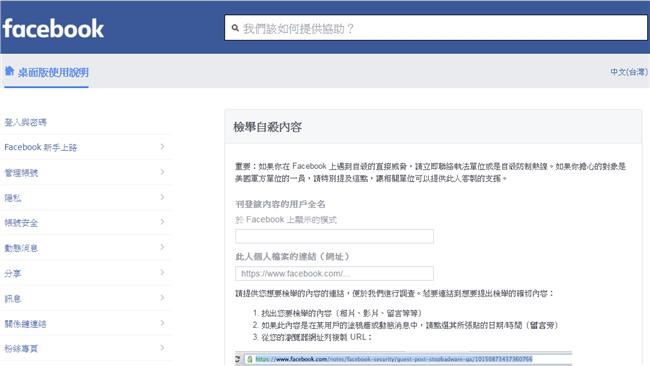Screen dimensions: 650x366
Task: Open the 訊息 sidebar item
Action: pos(13,299)
